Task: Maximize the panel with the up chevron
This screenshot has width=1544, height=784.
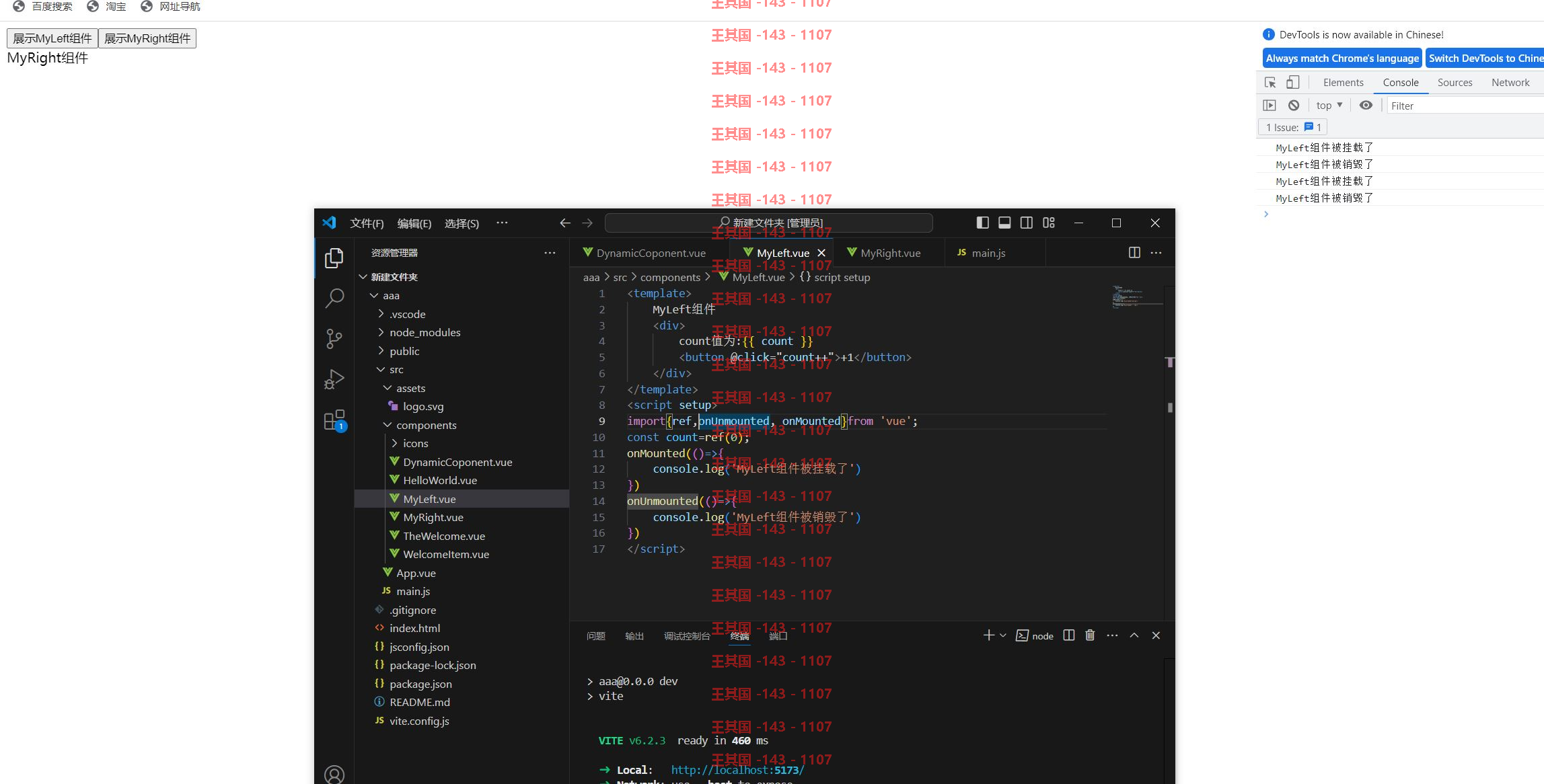Action: click(x=1134, y=635)
